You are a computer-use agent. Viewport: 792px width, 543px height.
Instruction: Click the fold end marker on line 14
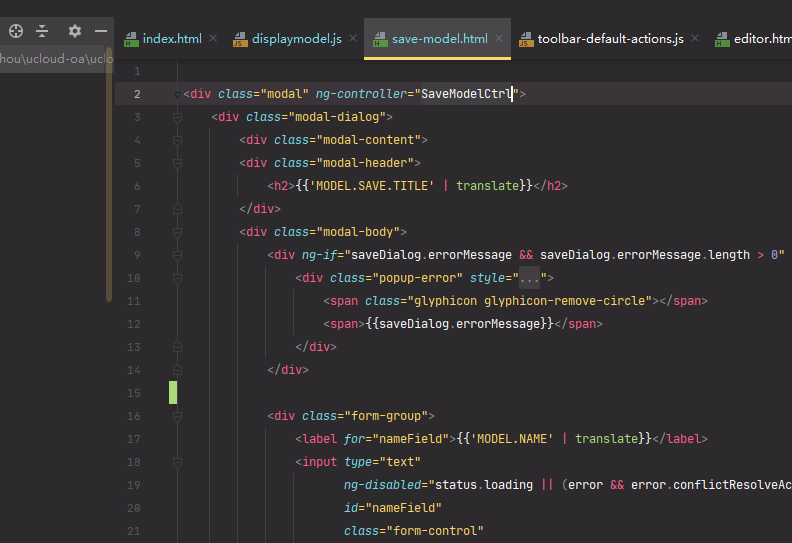[x=177, y=370]
